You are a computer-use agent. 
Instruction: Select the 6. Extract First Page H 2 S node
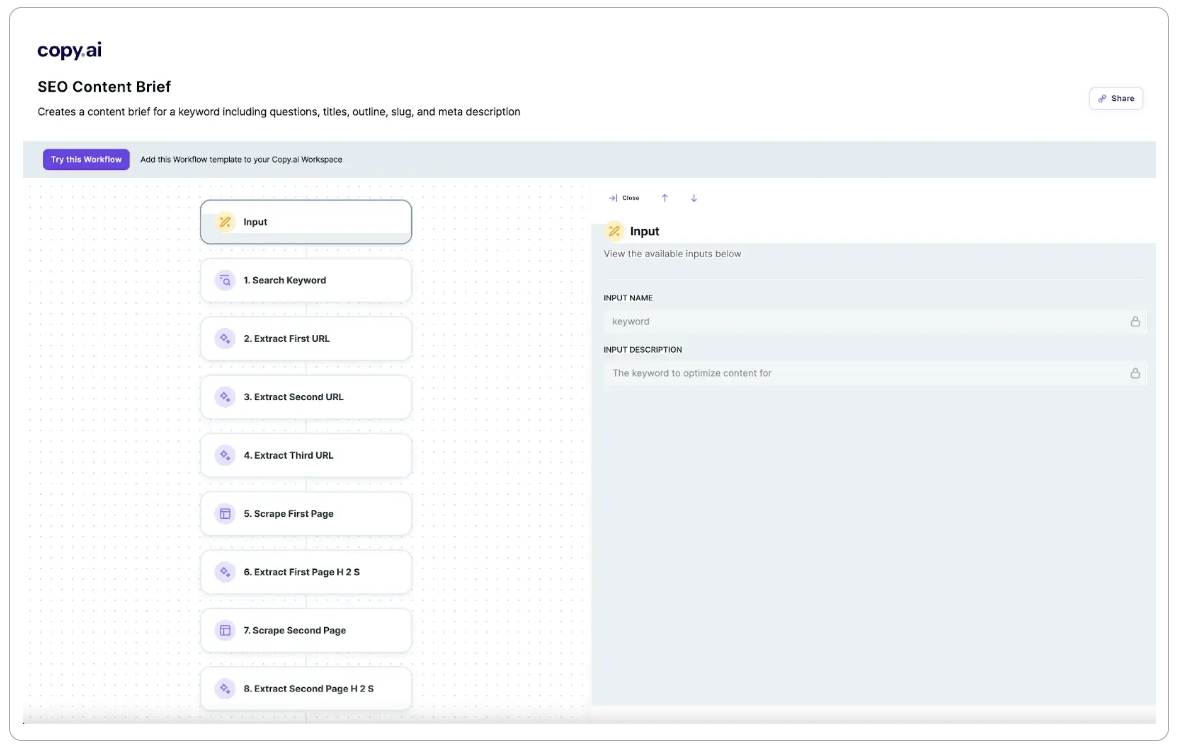[306, 571]
